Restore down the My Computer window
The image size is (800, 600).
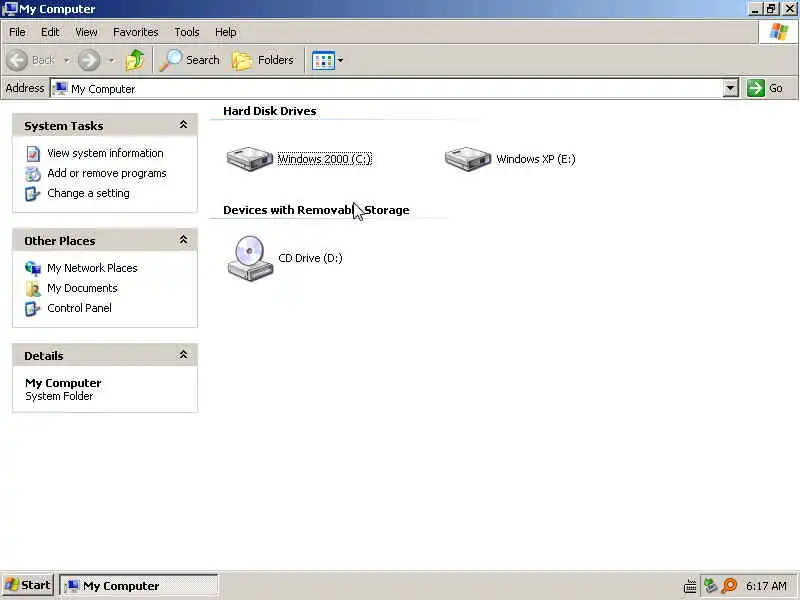(x=771, y=9)
